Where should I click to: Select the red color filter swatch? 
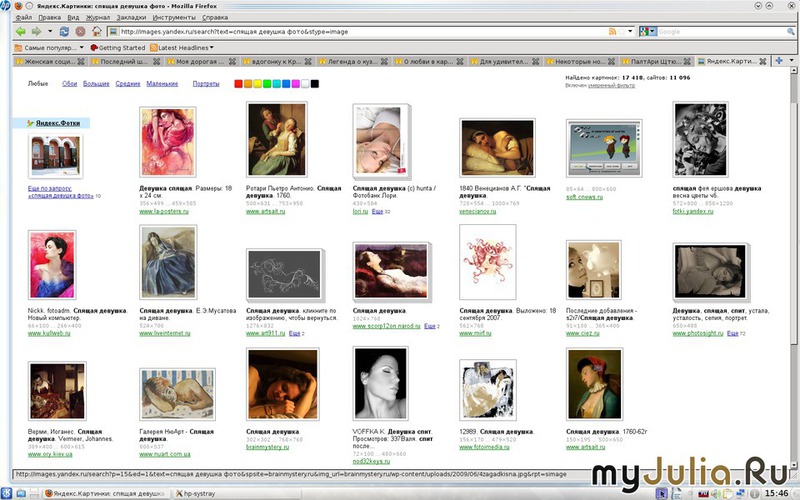coord(238,84)
